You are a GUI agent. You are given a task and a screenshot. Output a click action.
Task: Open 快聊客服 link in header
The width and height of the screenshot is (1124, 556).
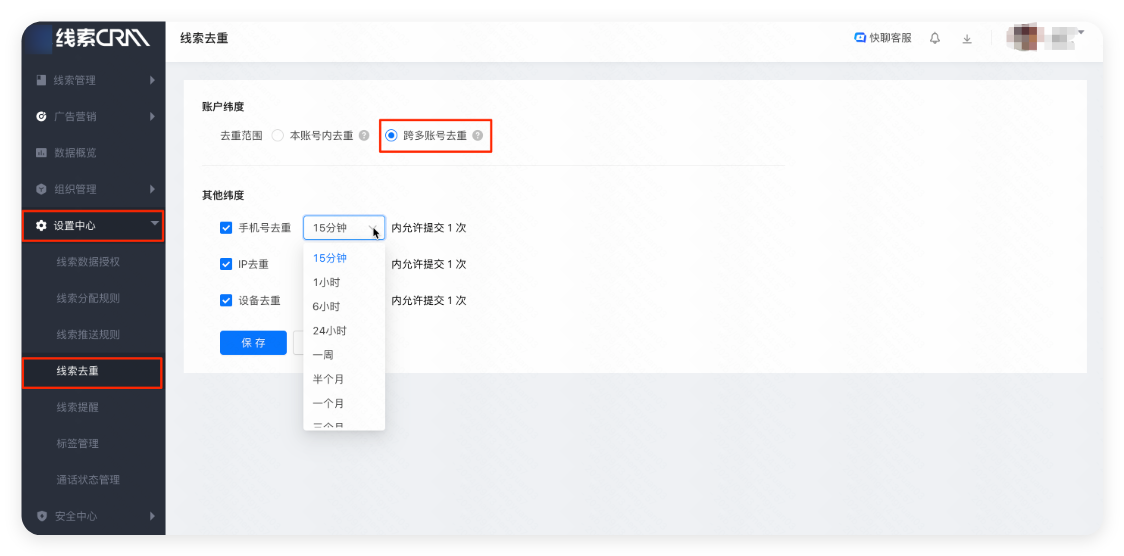pos(883,38)
